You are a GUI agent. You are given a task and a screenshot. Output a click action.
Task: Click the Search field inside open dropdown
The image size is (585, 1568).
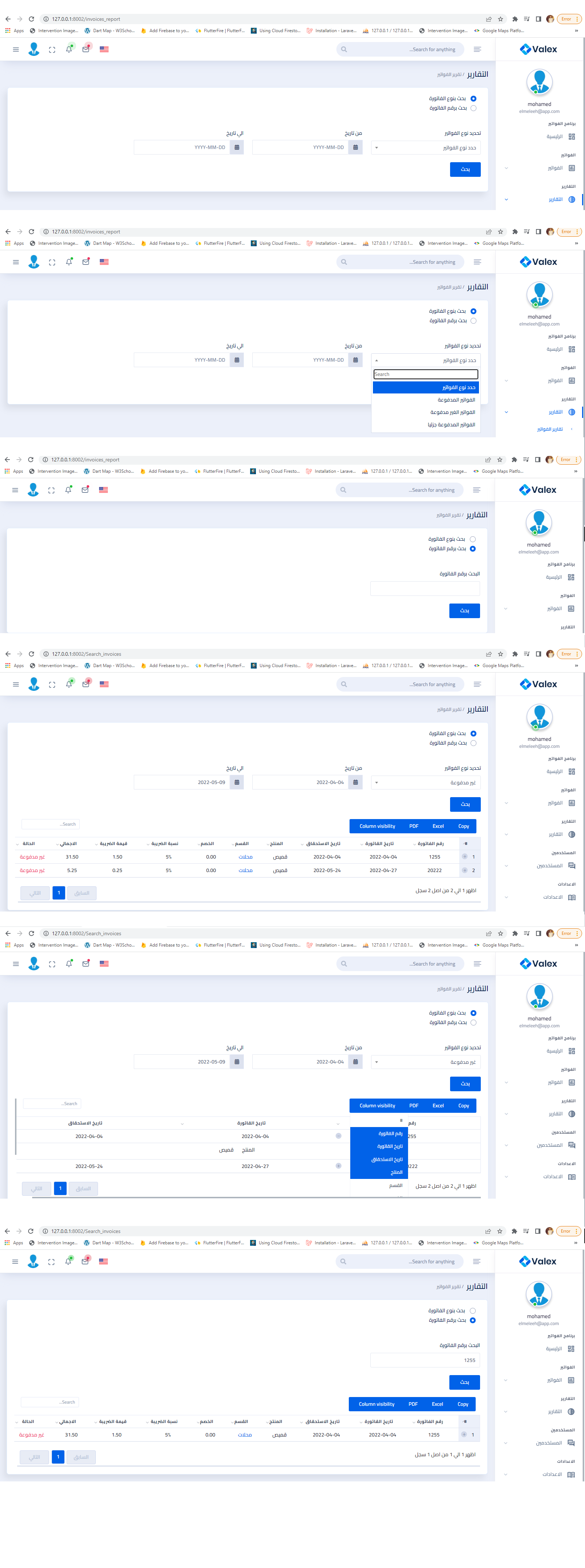(x=426, y=374)
